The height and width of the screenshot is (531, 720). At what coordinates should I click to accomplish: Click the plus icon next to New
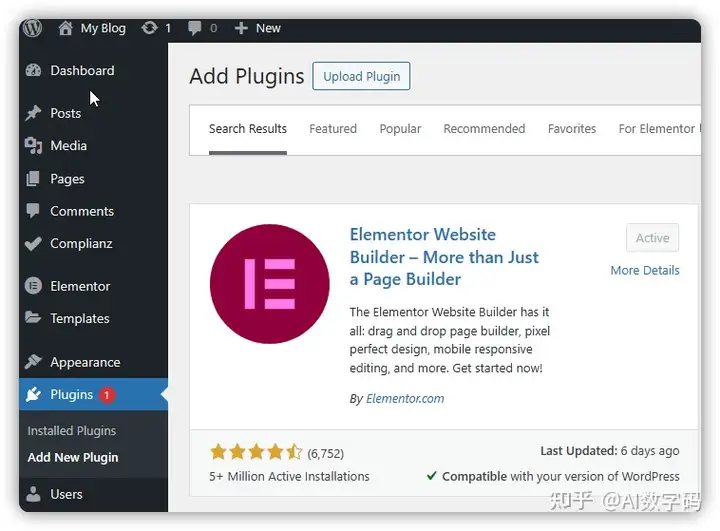[241, 28]
